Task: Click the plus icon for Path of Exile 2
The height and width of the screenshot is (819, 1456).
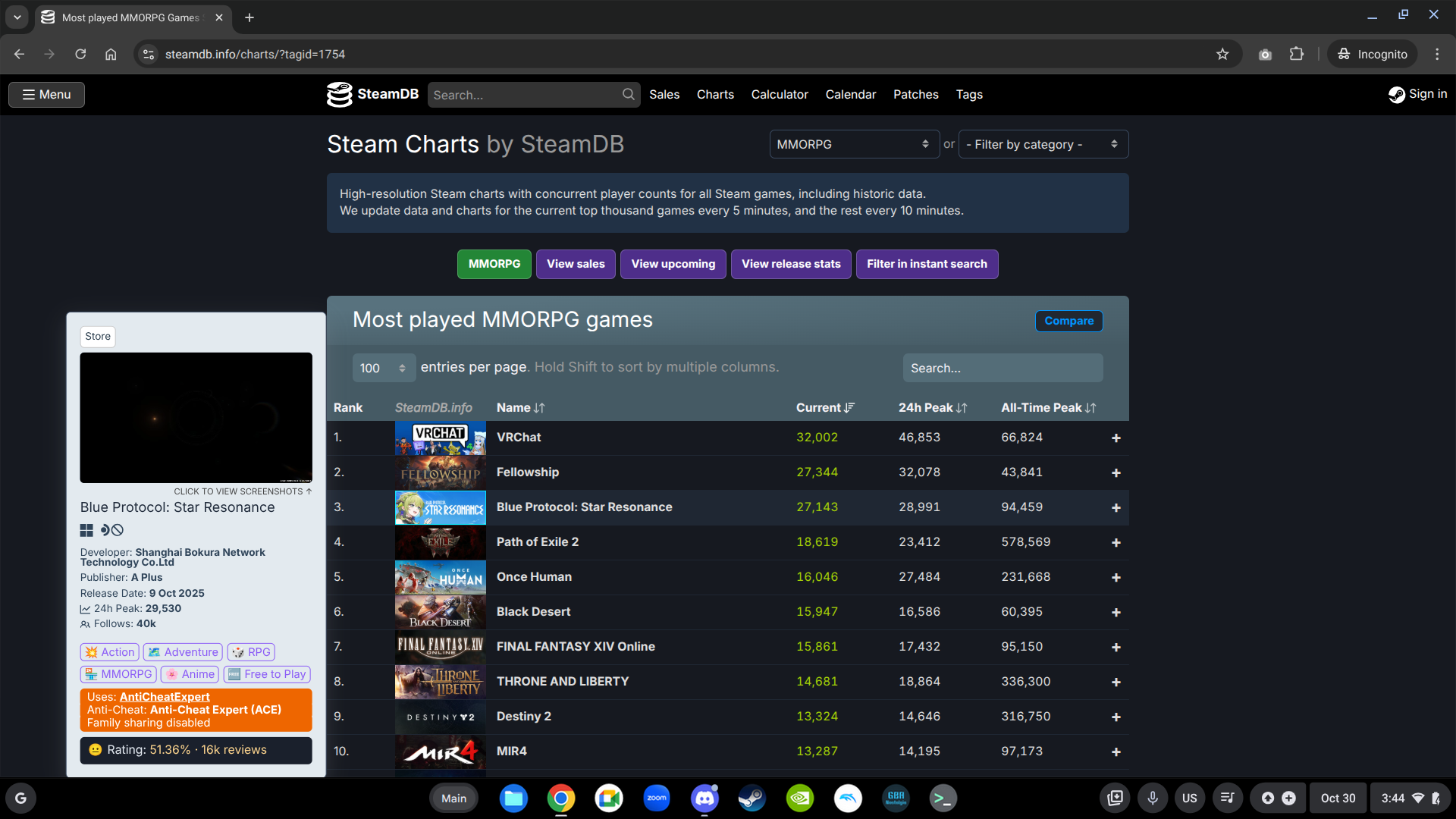Action: pos(1116,543)
